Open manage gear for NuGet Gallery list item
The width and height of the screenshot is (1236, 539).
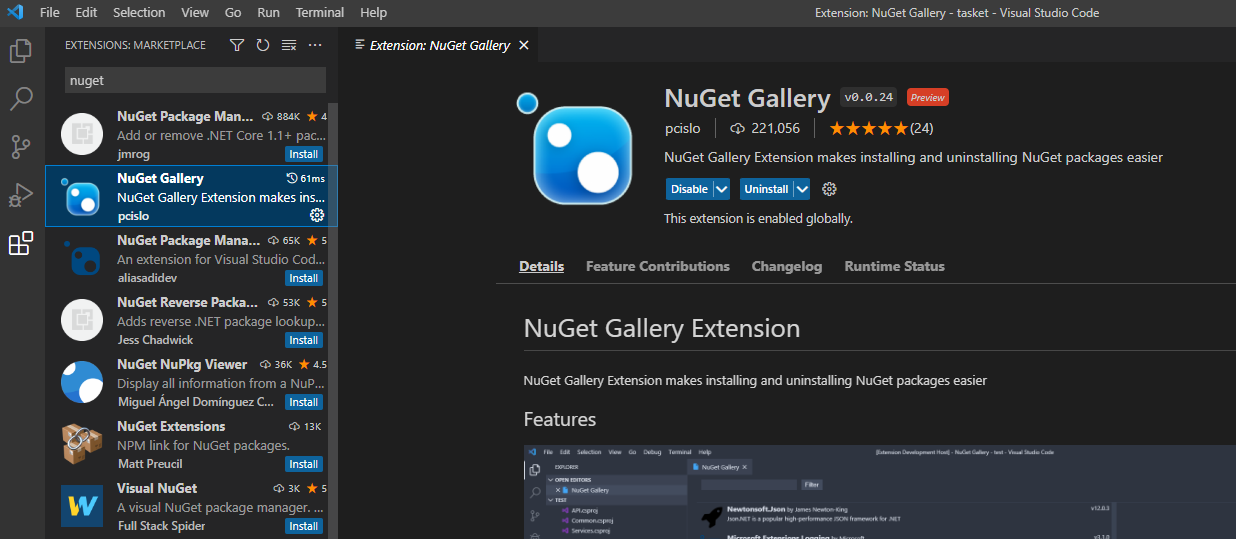[x=317, y=215]
